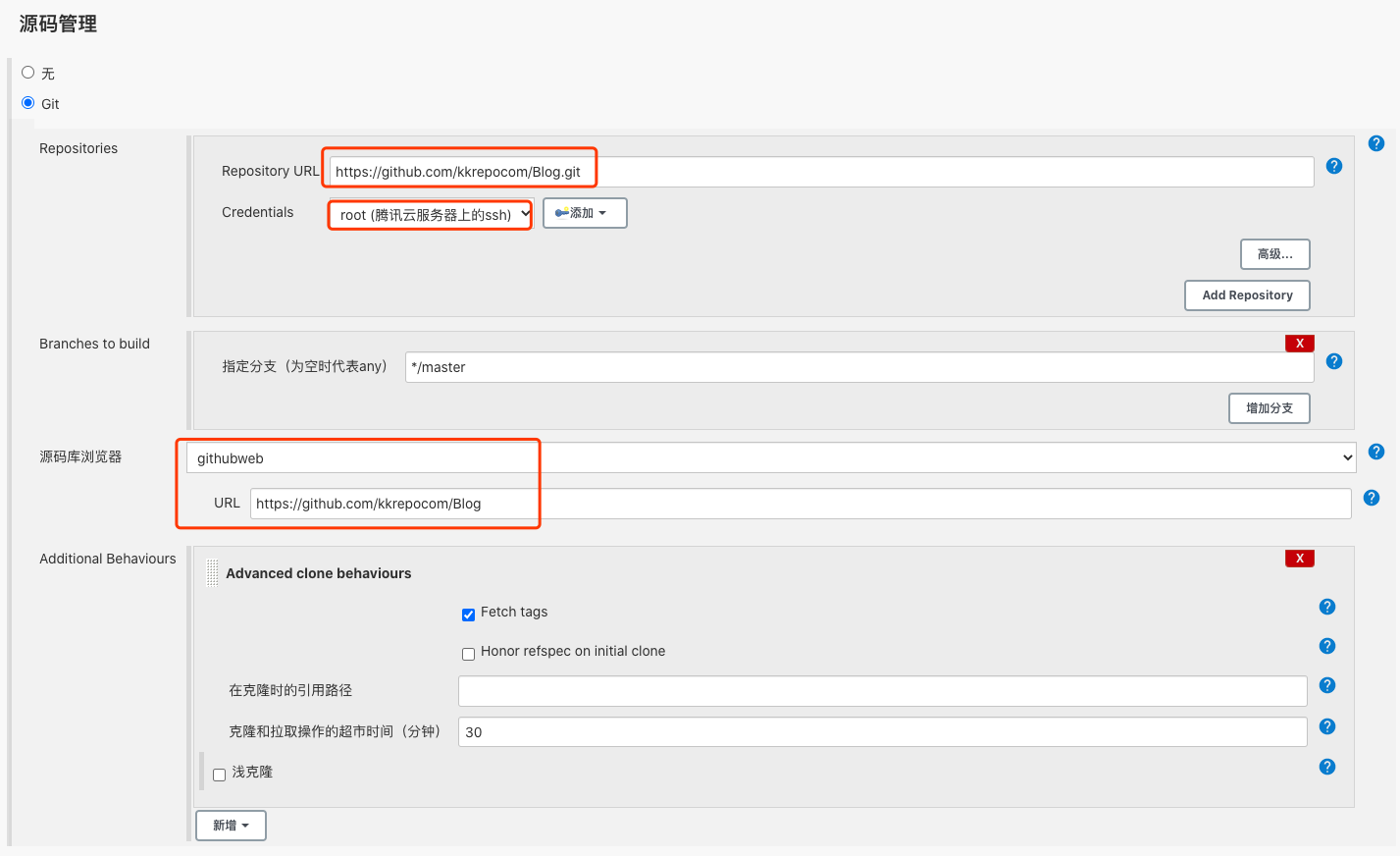1400x856 pixels.
Task: Delete Advanced clone behaviours with red X
Action: 1299,559
